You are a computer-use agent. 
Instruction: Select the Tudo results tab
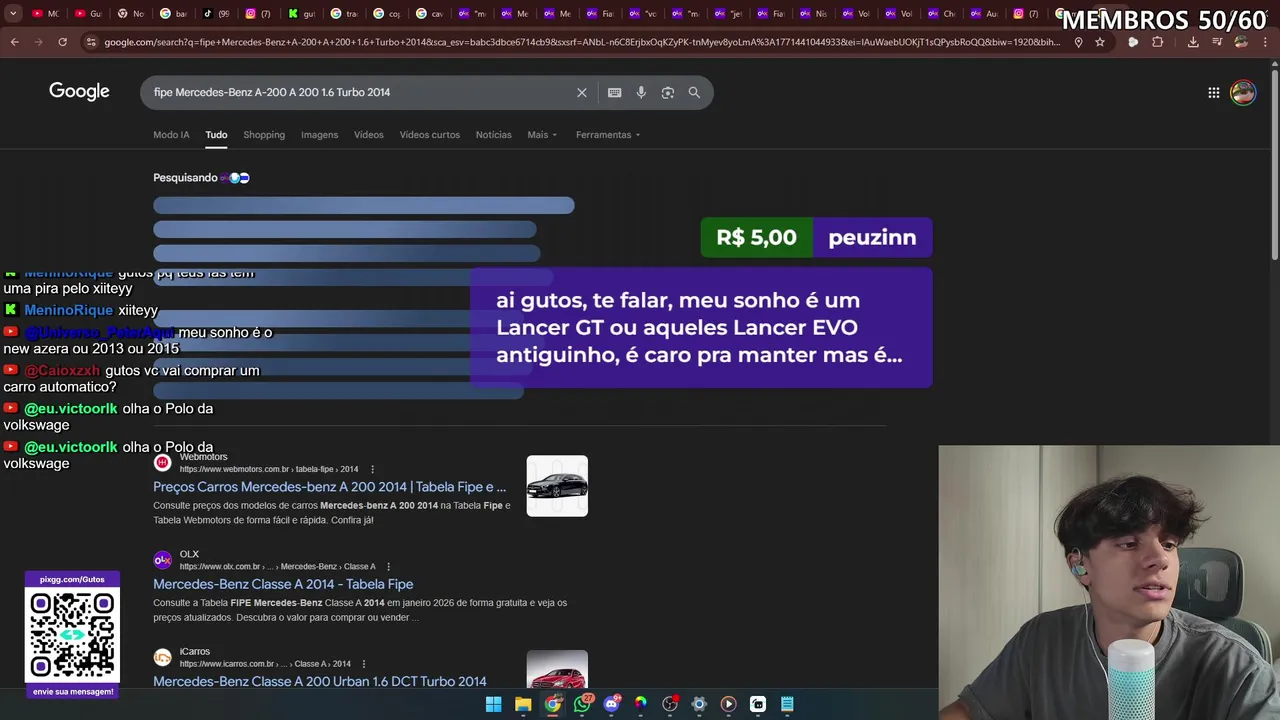pyautogui.click(x=216, y=134)
